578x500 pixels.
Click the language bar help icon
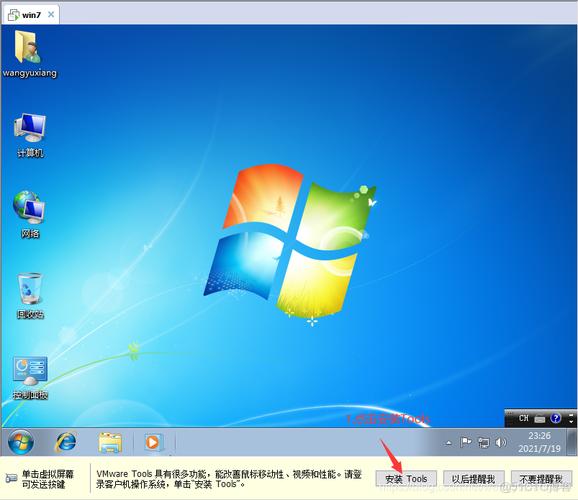tap(556, 418)
